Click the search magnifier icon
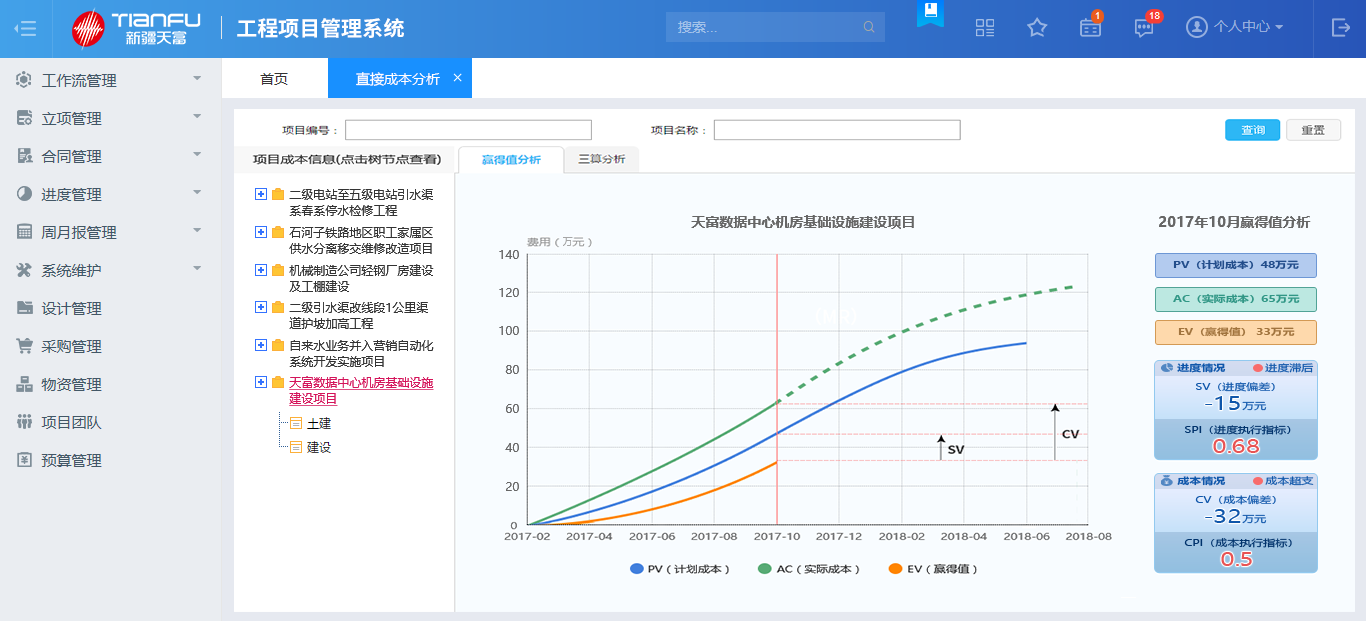The height and width of the screenshot is (621, 1366). [x=869, y=27]
